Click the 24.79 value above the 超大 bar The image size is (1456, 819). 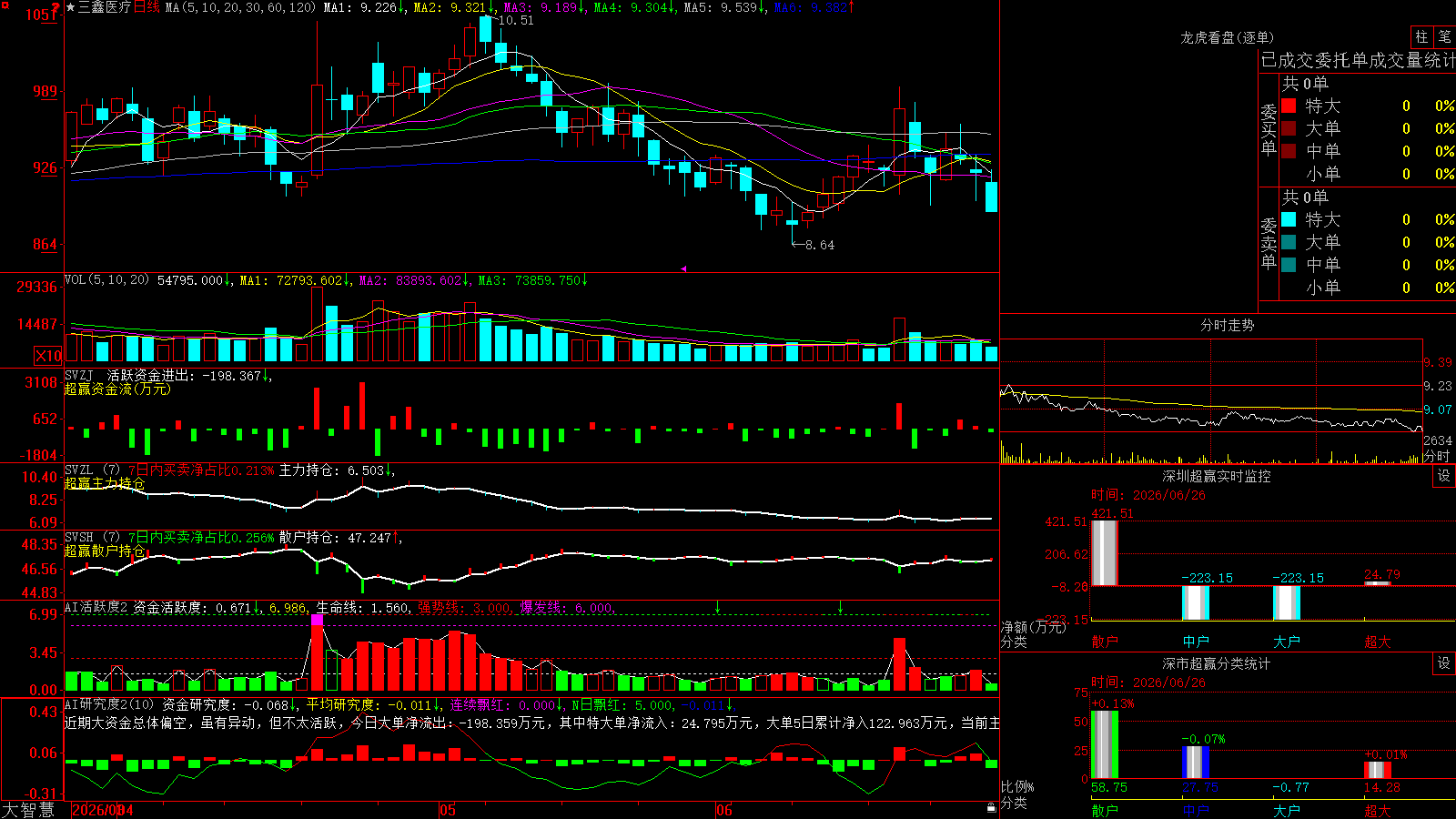click(x=1382, y=574)
